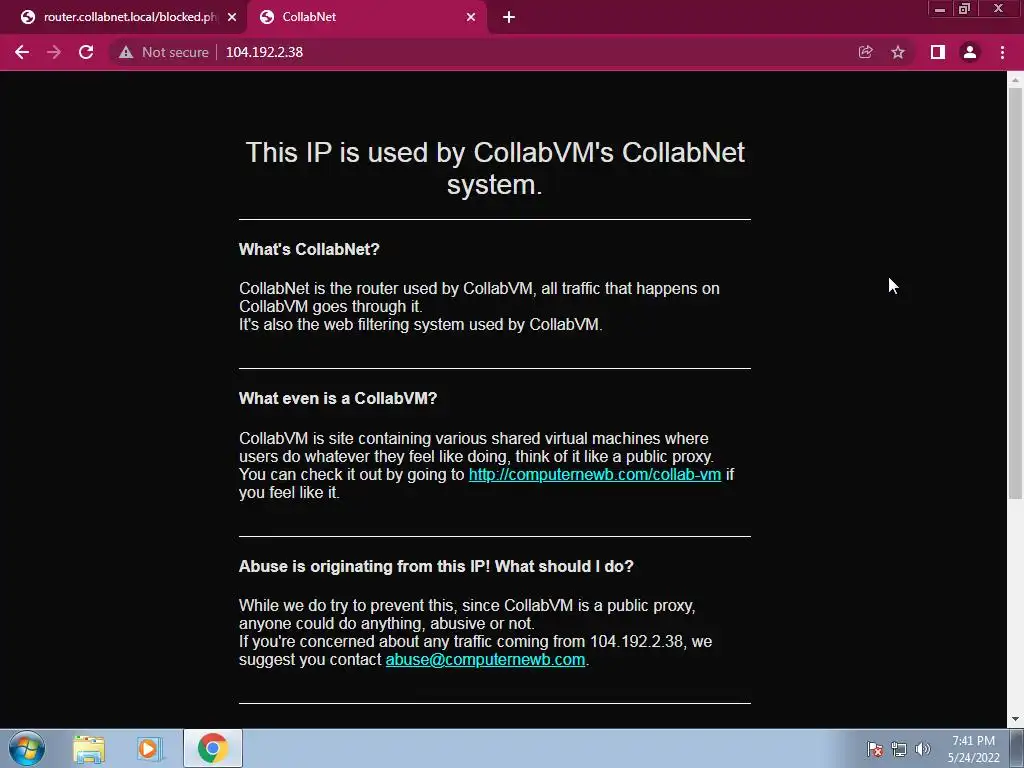Open a new browser tab
The width and height of the screenshot is (1024, 768).
[509, 17]
